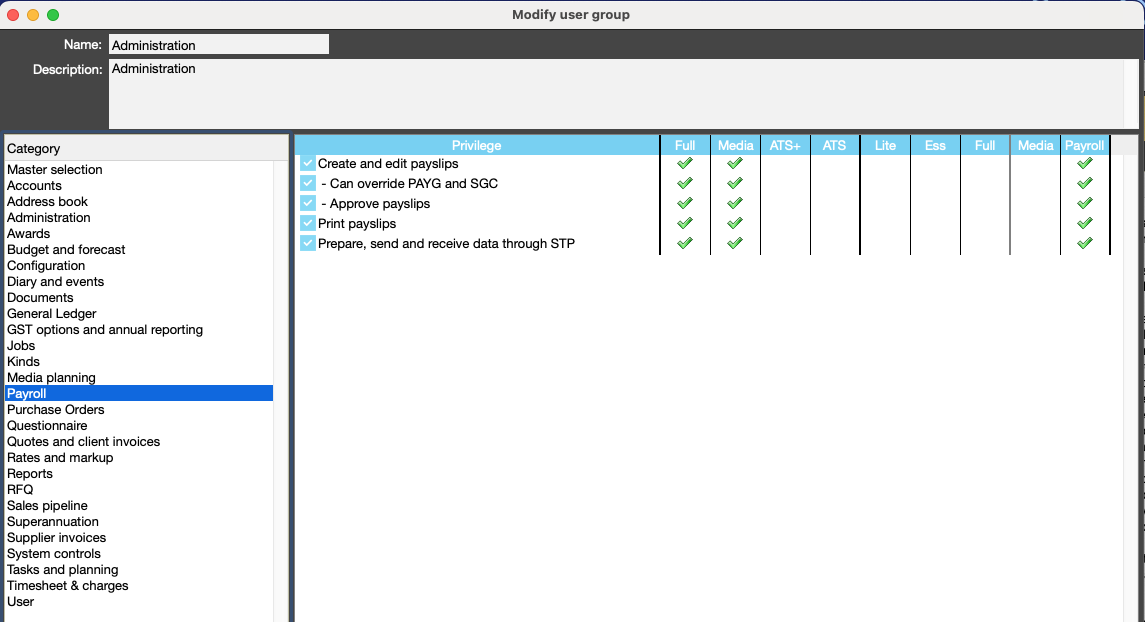Click Media checkmark for Print payslips
Screen dimensions: 1145x622
(x=735, y=223)
